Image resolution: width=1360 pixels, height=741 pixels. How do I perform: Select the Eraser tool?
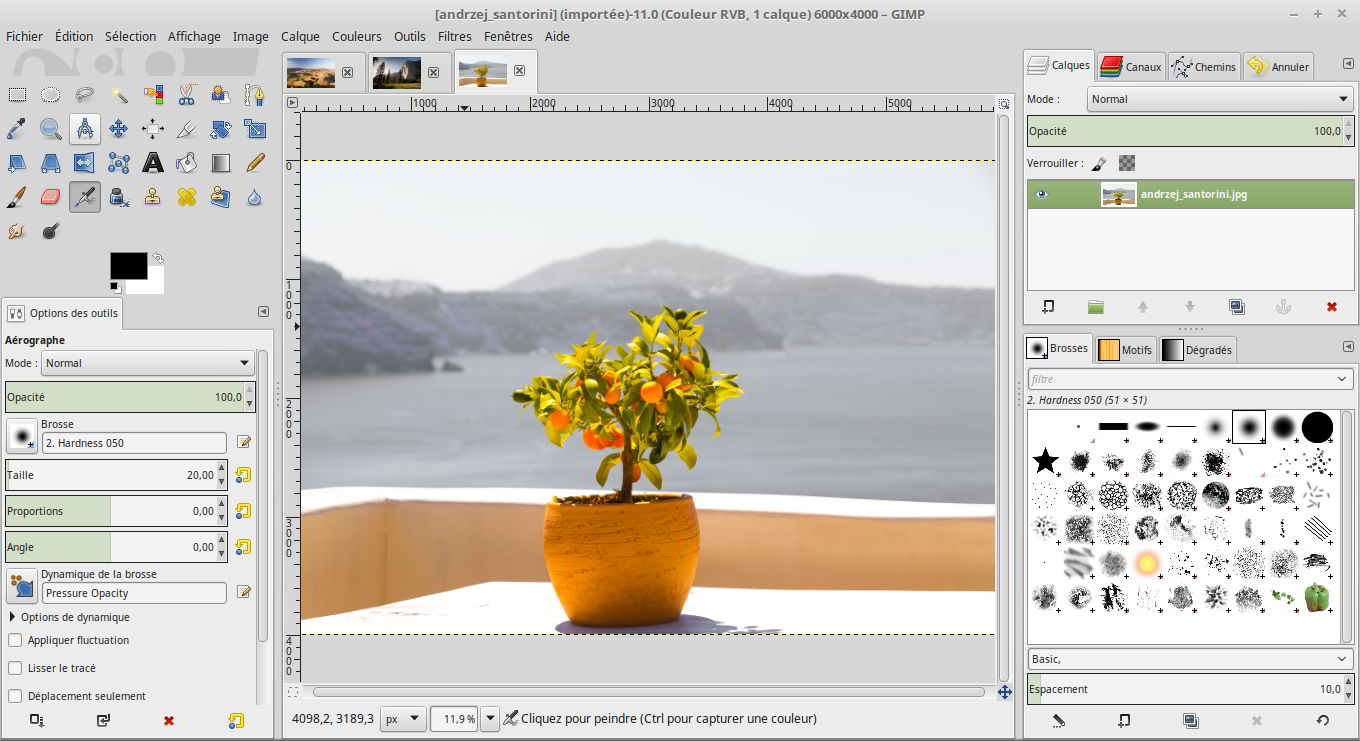[51, 197]
